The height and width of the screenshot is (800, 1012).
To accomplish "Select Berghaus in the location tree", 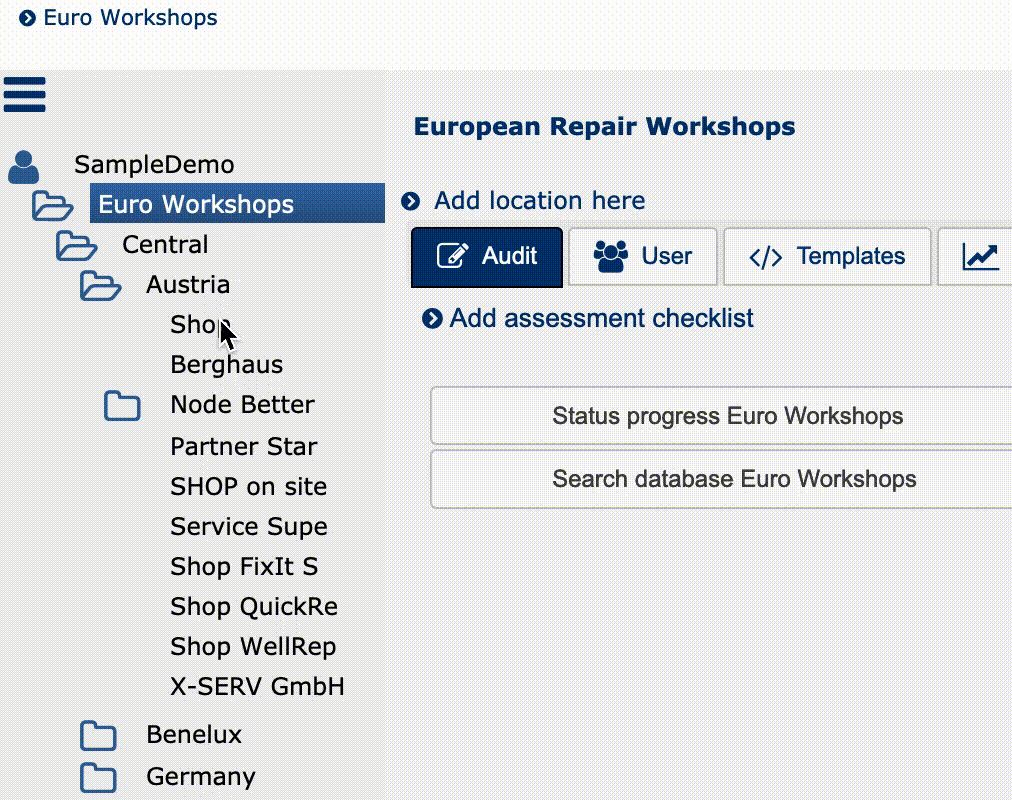I will coord(227,365).
